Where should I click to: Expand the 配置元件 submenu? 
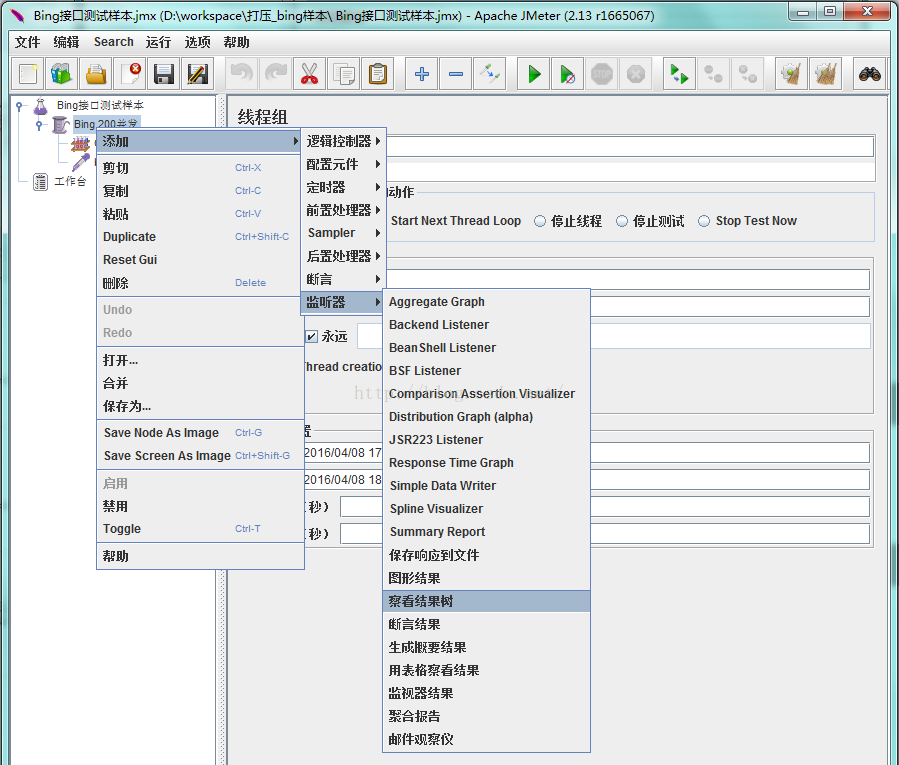coord(343,164)
